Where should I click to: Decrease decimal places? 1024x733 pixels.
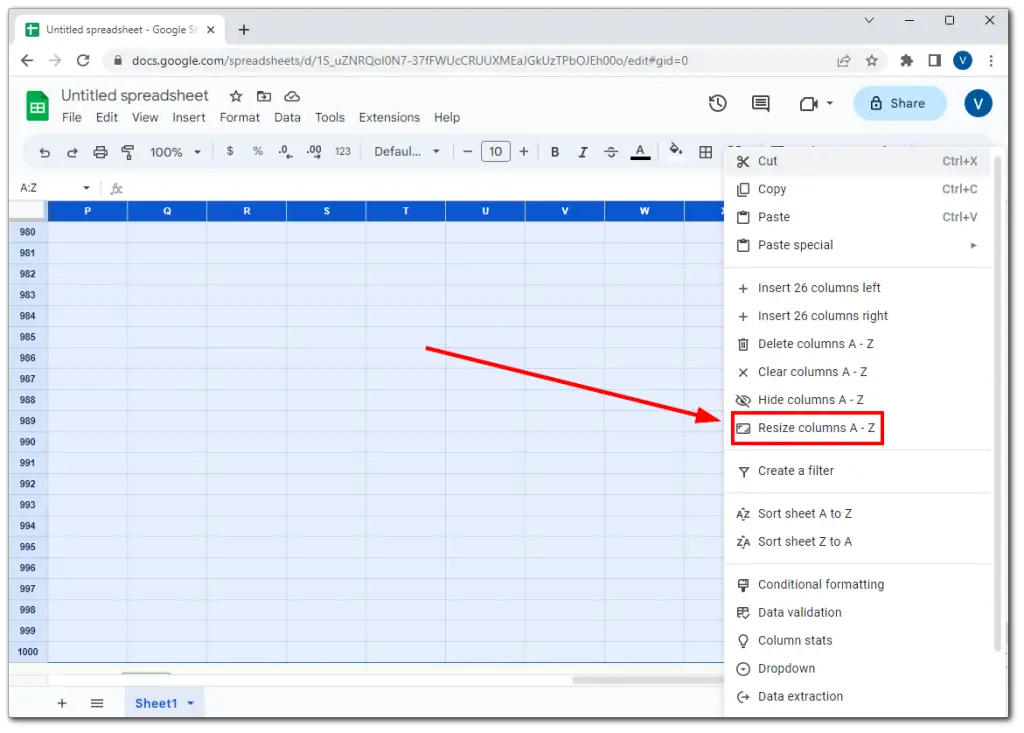[x=285, y=152]
